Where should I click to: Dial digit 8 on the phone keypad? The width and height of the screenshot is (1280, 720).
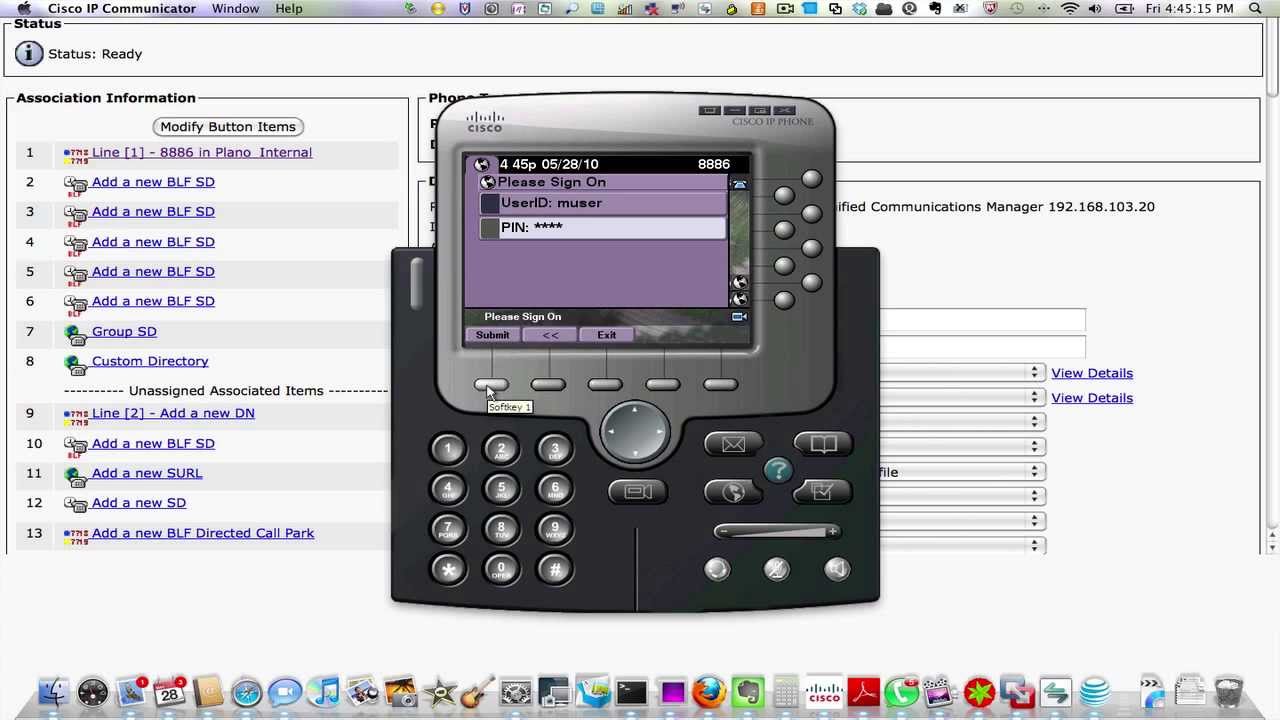click(x=501, y=529)
